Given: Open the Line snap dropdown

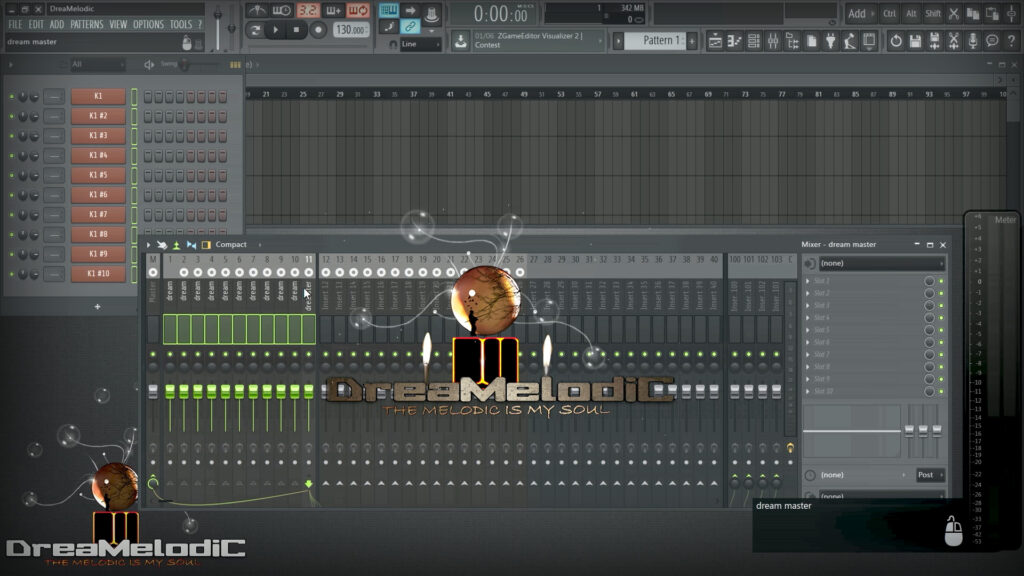Looking at the screenshot, I should [420, 44].
